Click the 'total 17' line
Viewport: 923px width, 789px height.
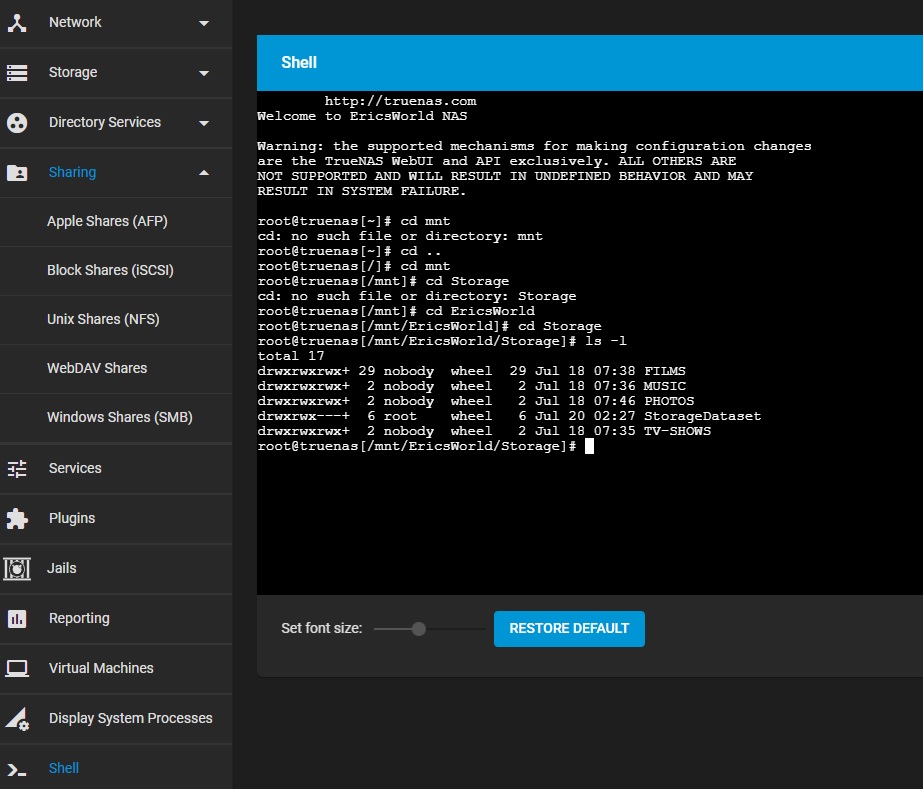click(291, 356)
